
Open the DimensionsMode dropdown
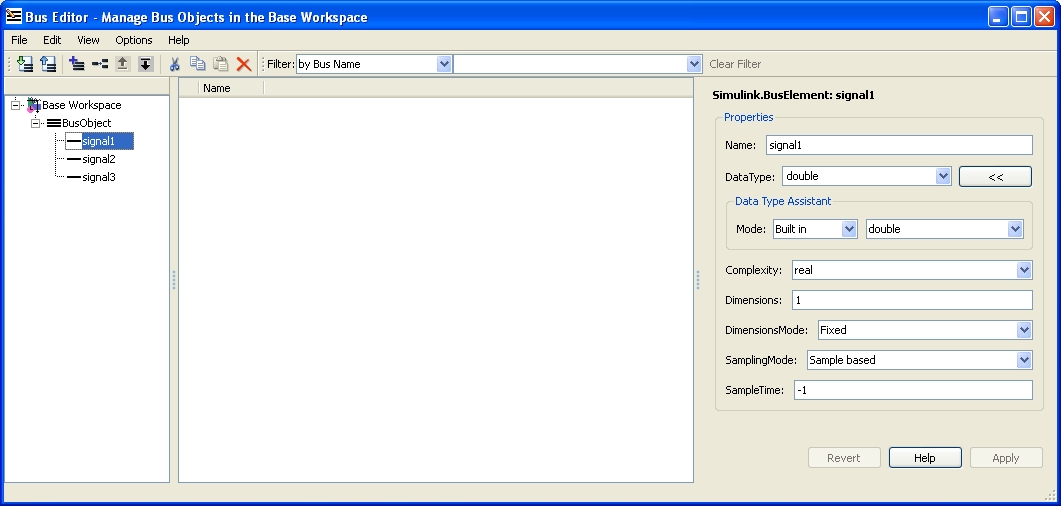coord(1023,330)
